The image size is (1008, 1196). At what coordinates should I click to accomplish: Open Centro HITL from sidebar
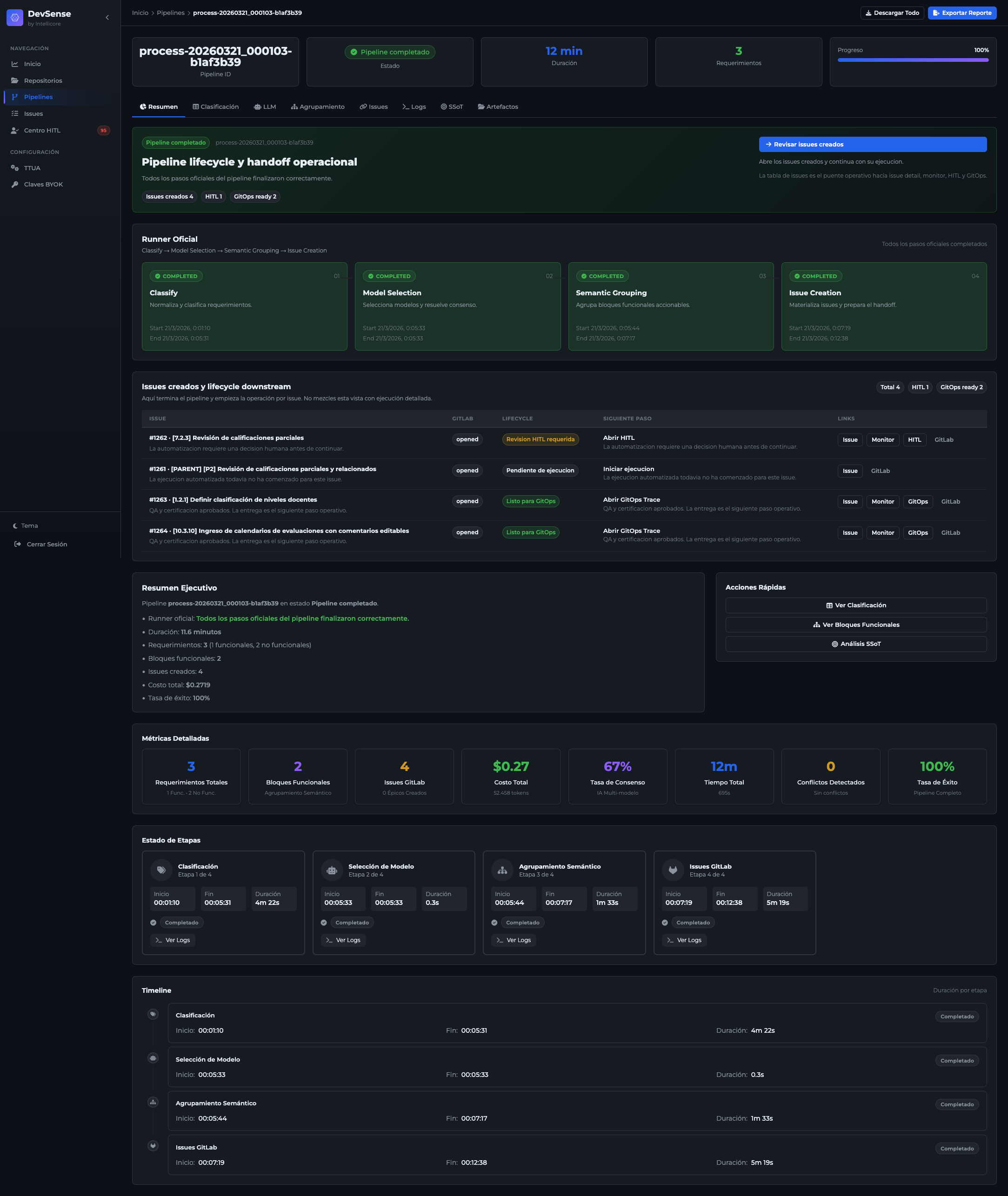pyautogui.click(x=42, y=130)
